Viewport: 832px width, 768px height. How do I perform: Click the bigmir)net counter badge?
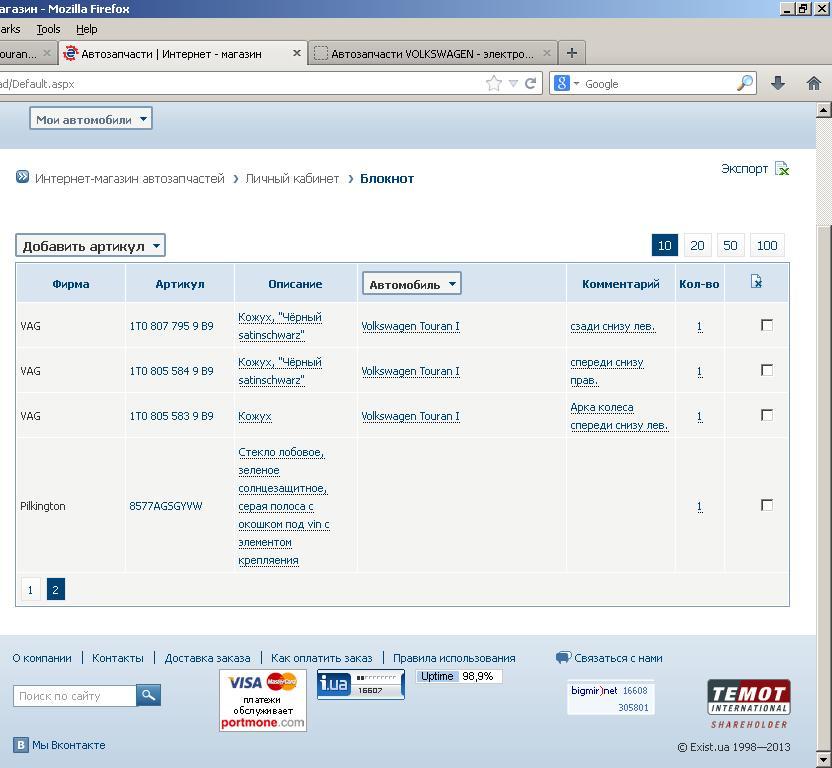pos(610,698)
